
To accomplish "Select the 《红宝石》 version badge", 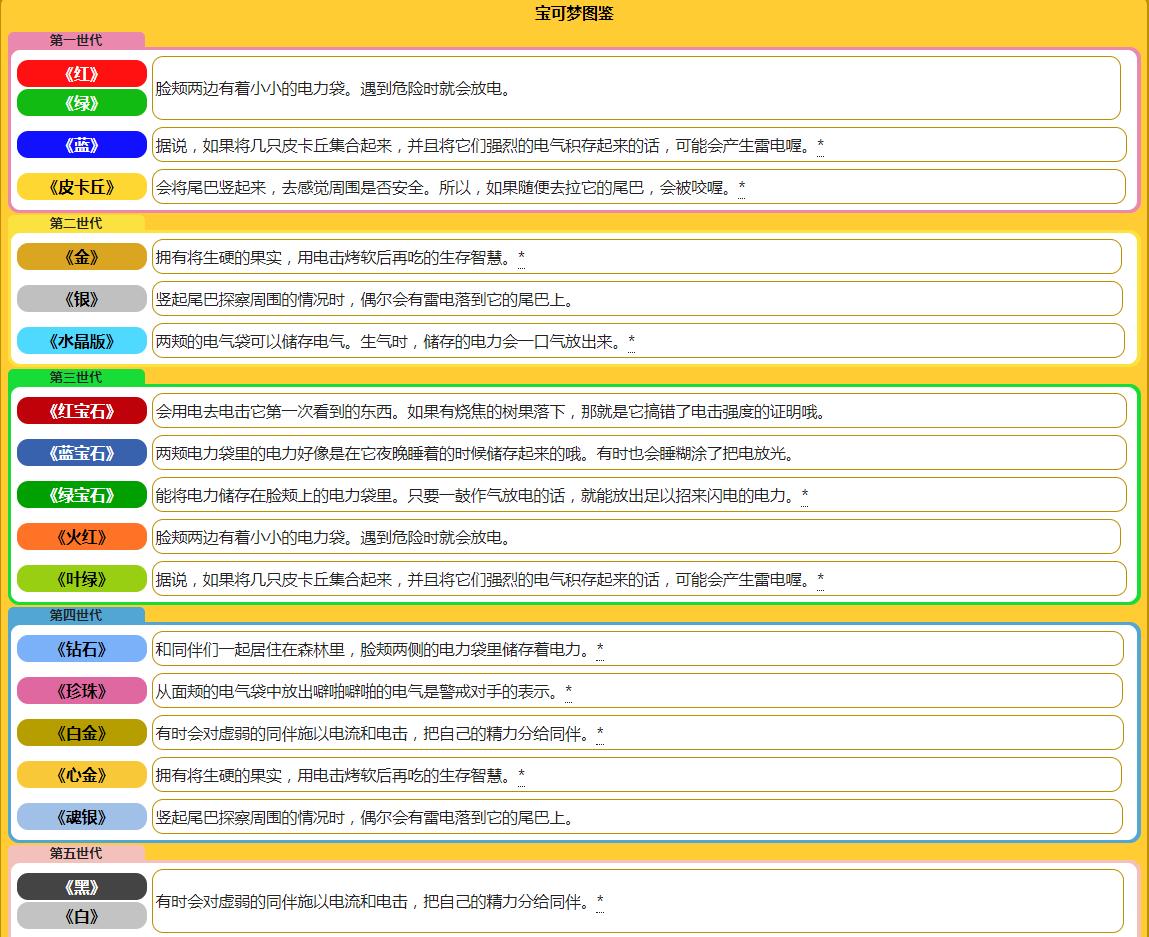I will pos(81,410).
